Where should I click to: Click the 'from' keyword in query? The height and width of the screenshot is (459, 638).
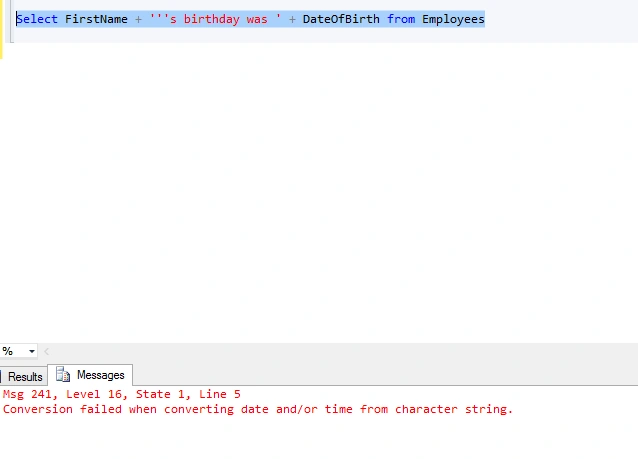pos(401,19)
